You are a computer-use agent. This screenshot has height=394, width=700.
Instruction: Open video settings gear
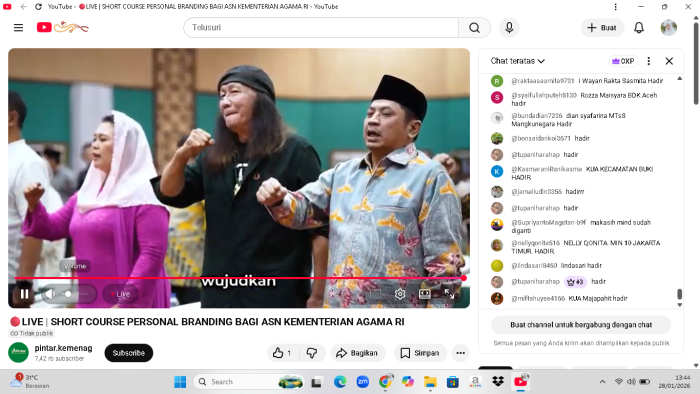[400, 294]
